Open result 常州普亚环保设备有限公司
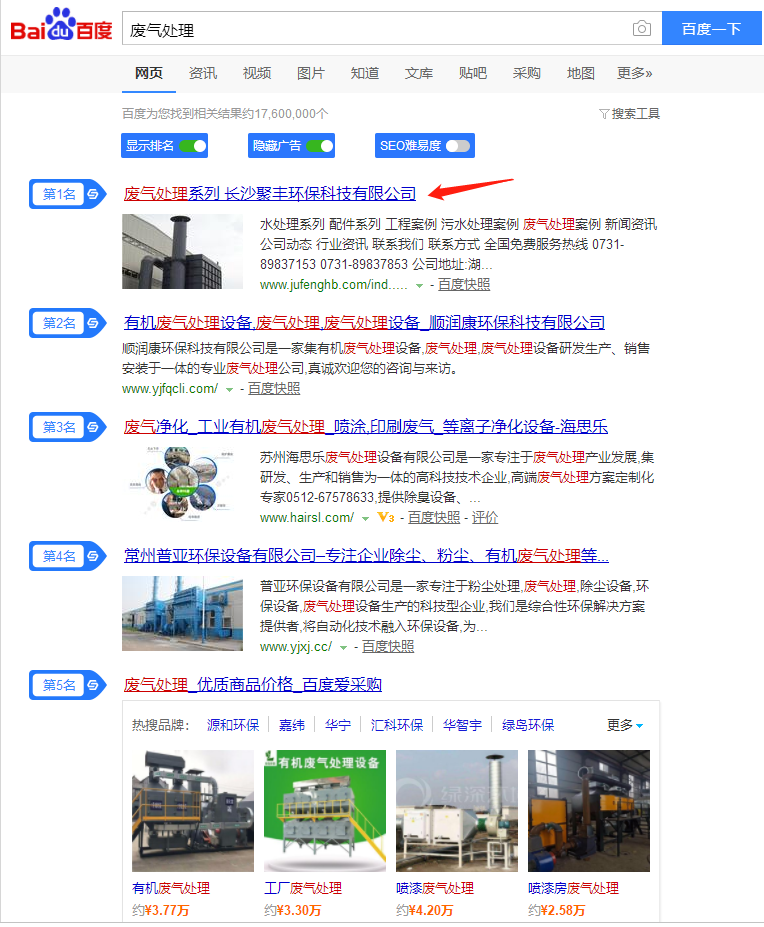This screenshot has height=927, width=764. coord(366,555)
